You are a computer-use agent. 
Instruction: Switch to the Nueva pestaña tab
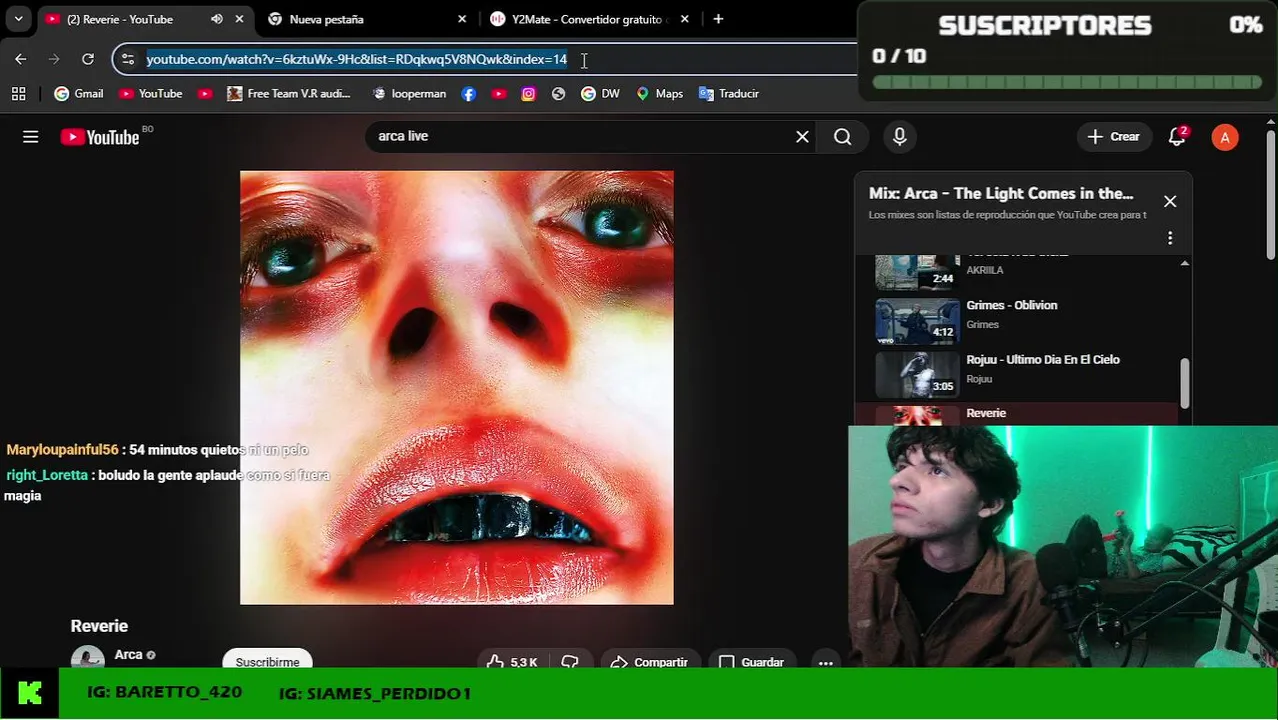[326, 19]
